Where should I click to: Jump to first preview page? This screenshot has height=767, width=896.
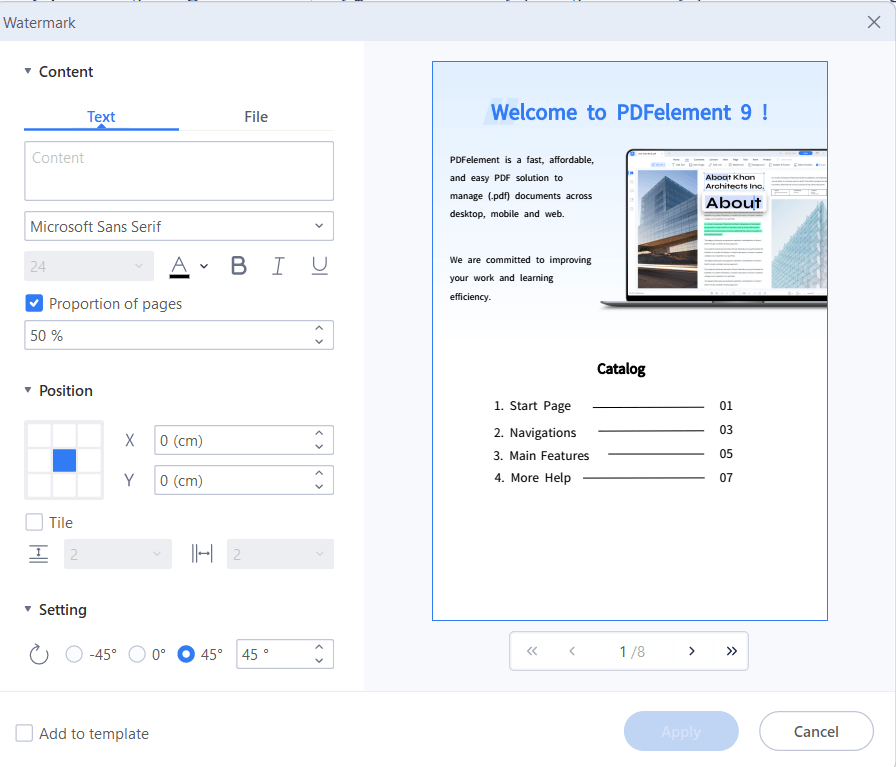pos(532,651)
